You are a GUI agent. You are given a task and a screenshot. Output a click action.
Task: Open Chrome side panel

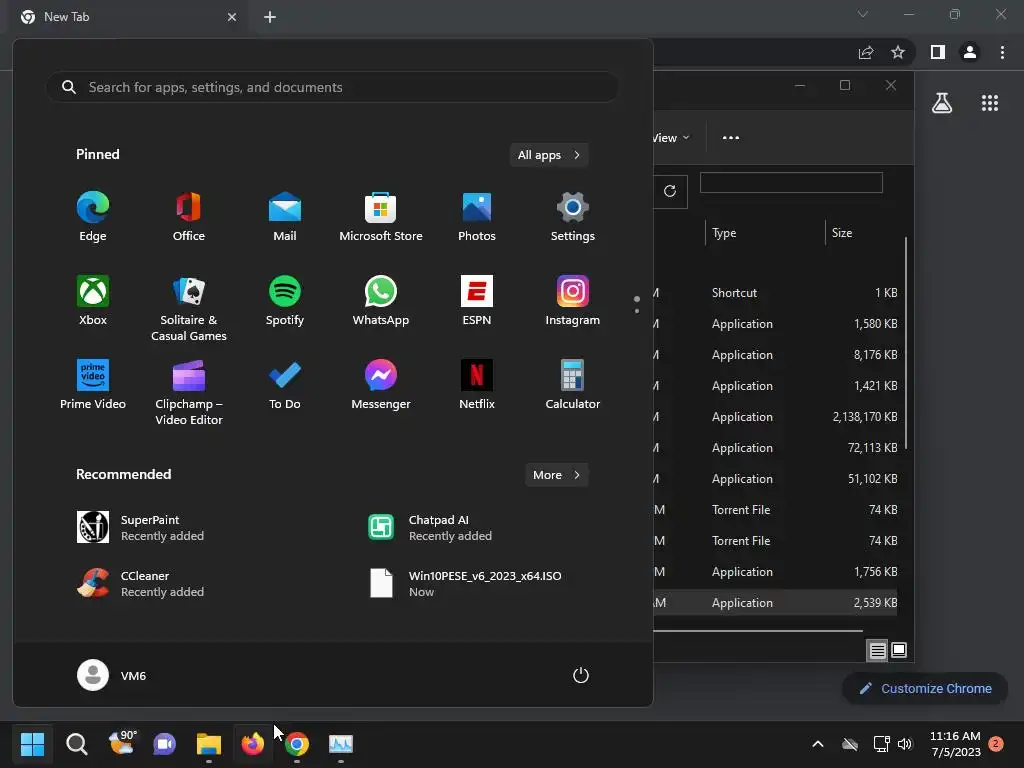click(937, 52)
